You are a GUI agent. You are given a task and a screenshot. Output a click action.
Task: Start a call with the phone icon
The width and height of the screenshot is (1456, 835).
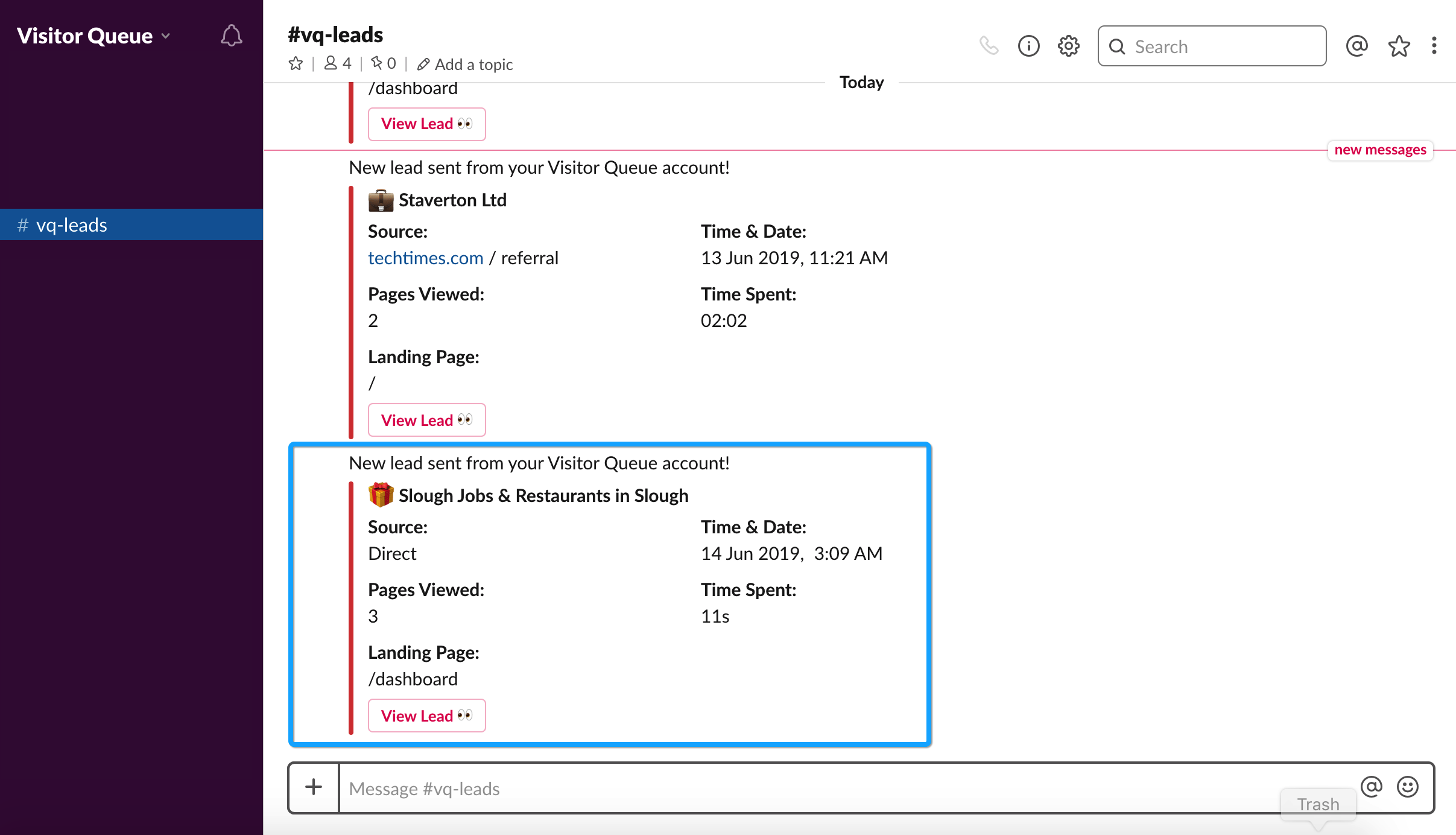point(989,46)
